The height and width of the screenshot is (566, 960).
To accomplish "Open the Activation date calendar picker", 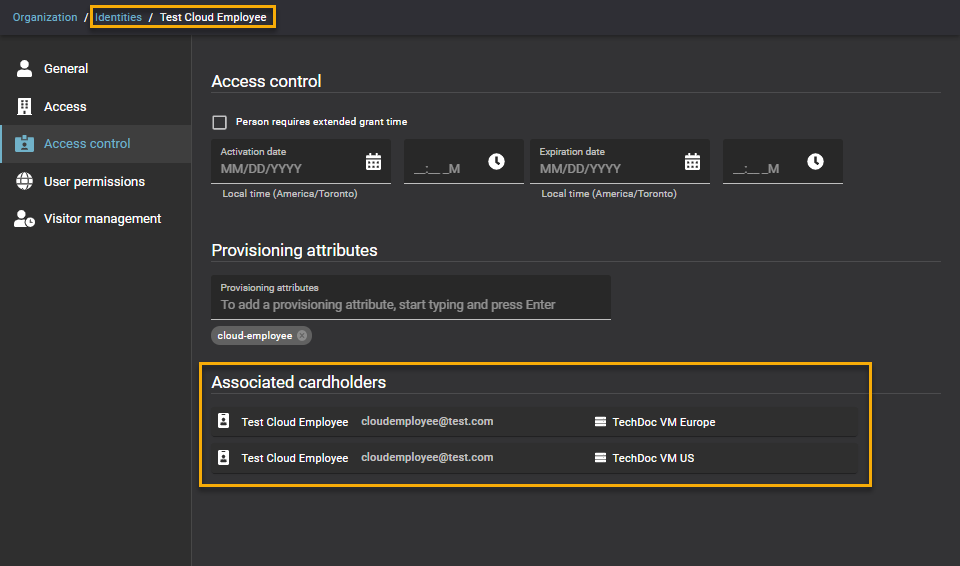I will (373, 162).
